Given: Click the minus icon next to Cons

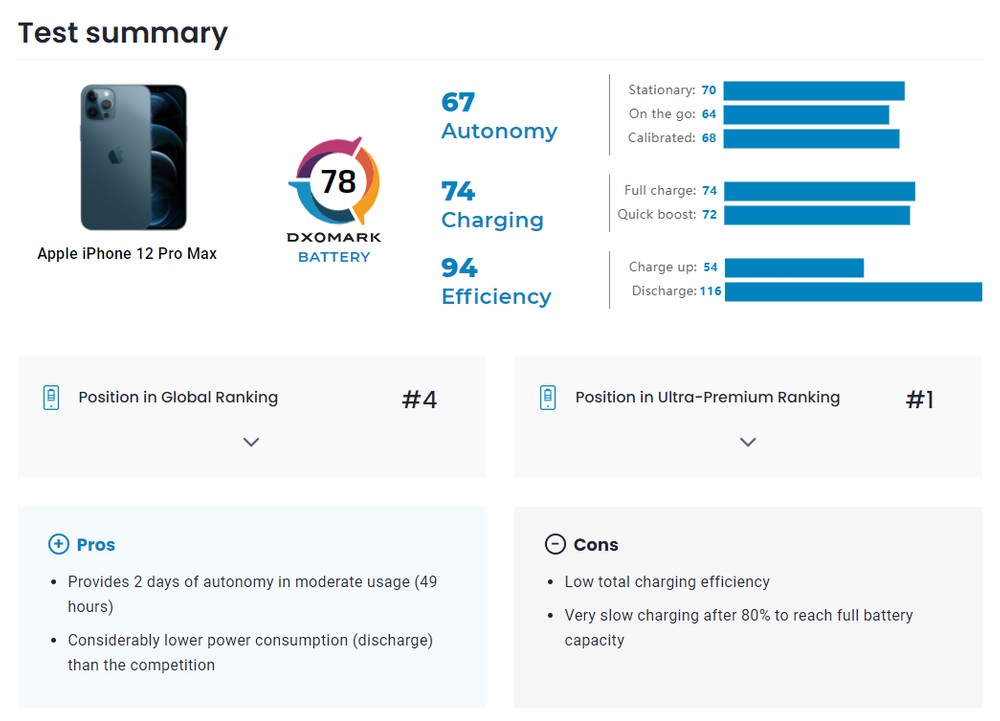Looking at the screenshot, I should 555,544.
